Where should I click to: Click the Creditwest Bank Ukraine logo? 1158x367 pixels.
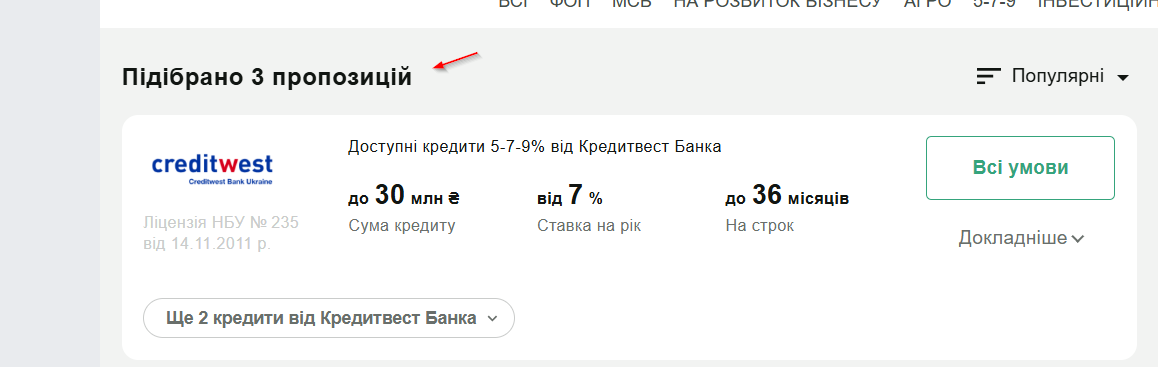coord(212,169)
